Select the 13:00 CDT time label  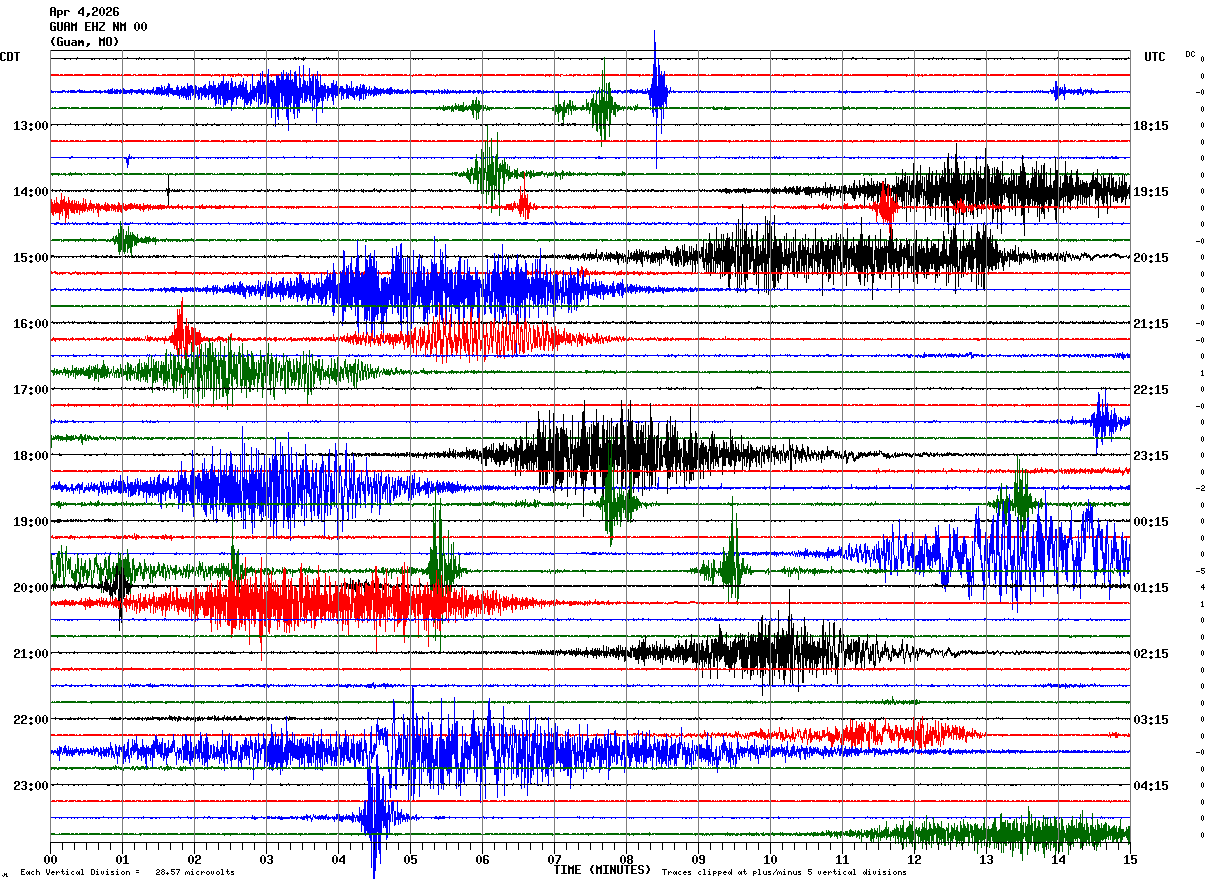(x=31, y=126)
